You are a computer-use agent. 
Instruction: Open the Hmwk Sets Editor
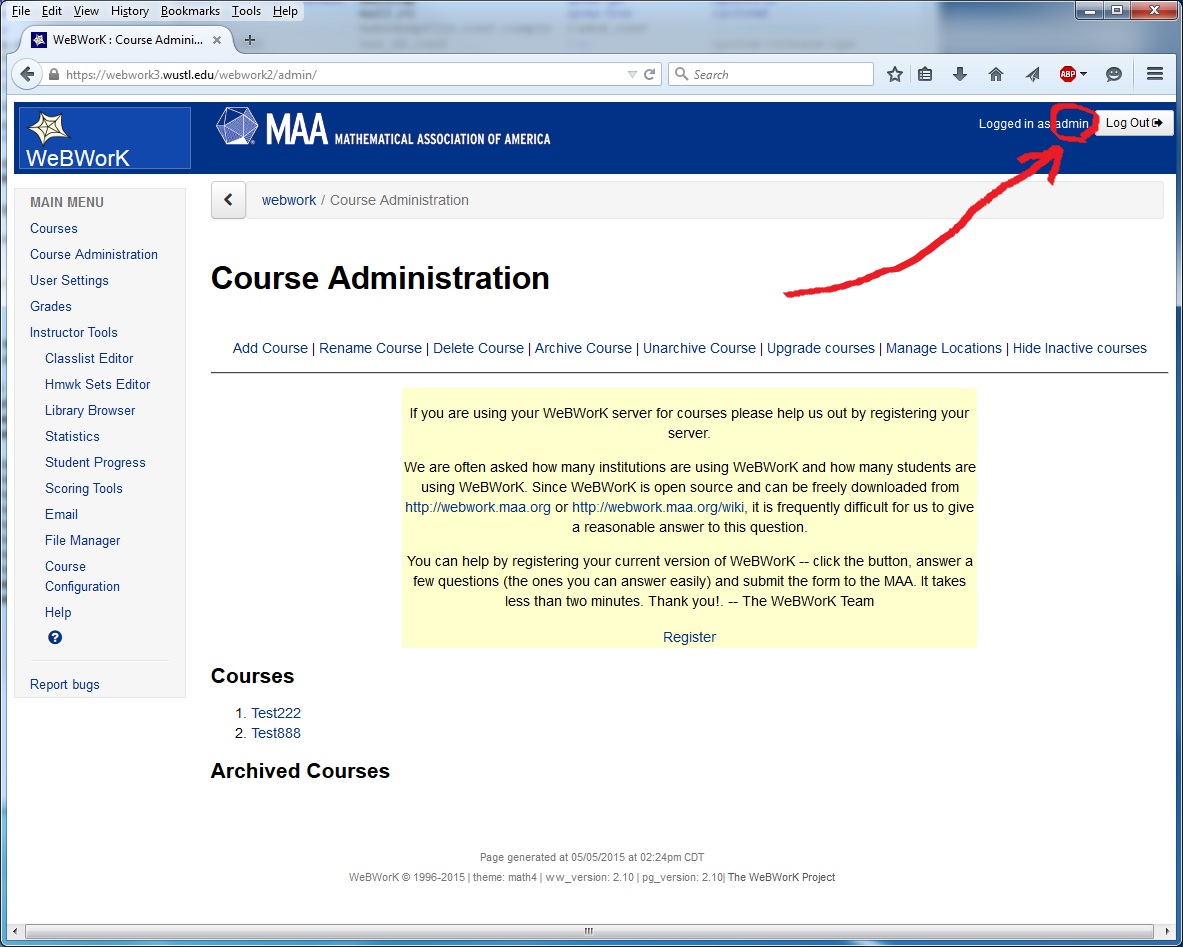[x=97, y=384]
